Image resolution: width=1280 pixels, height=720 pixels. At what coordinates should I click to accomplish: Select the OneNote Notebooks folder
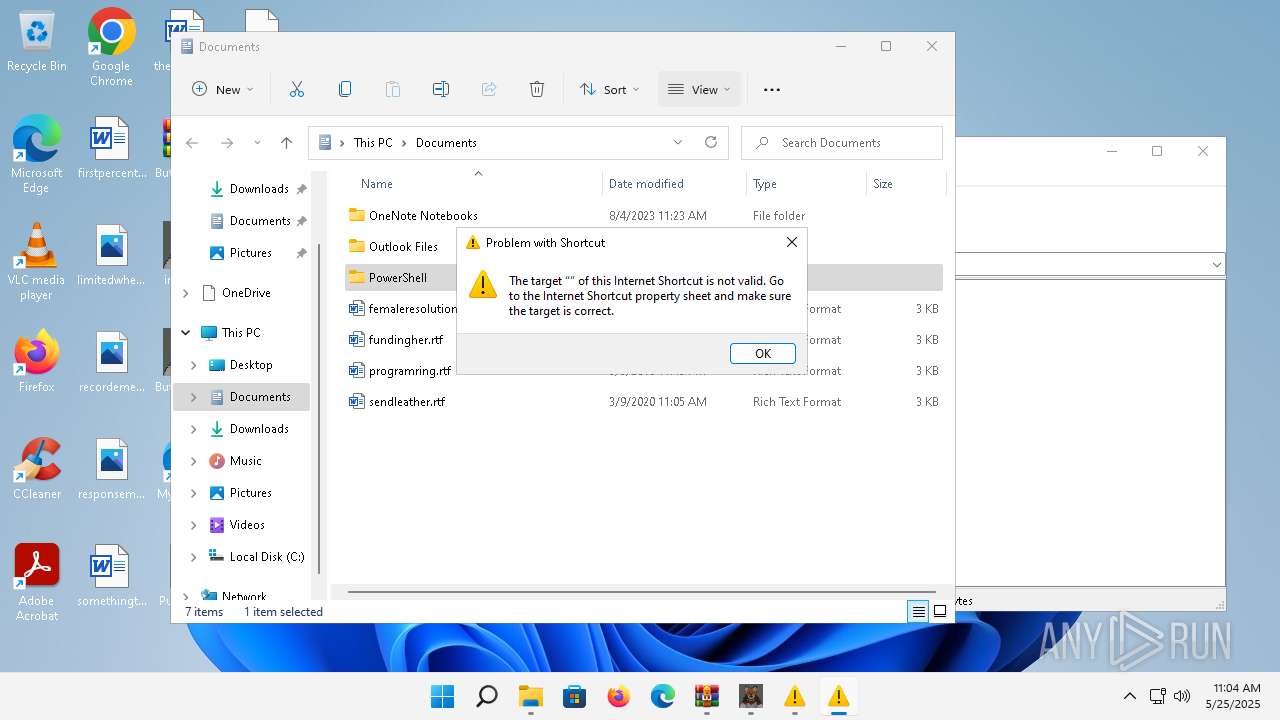click(423, 216)
